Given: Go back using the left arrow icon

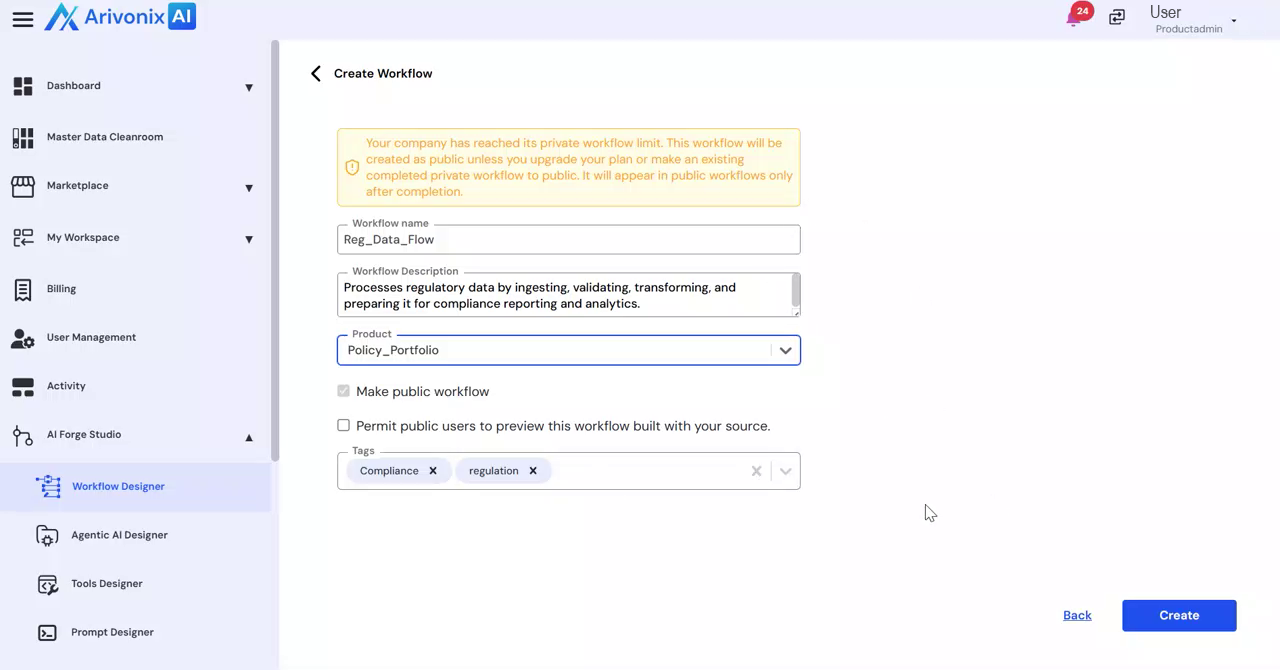Looking at the screenshot, I should tap(316, 74).
